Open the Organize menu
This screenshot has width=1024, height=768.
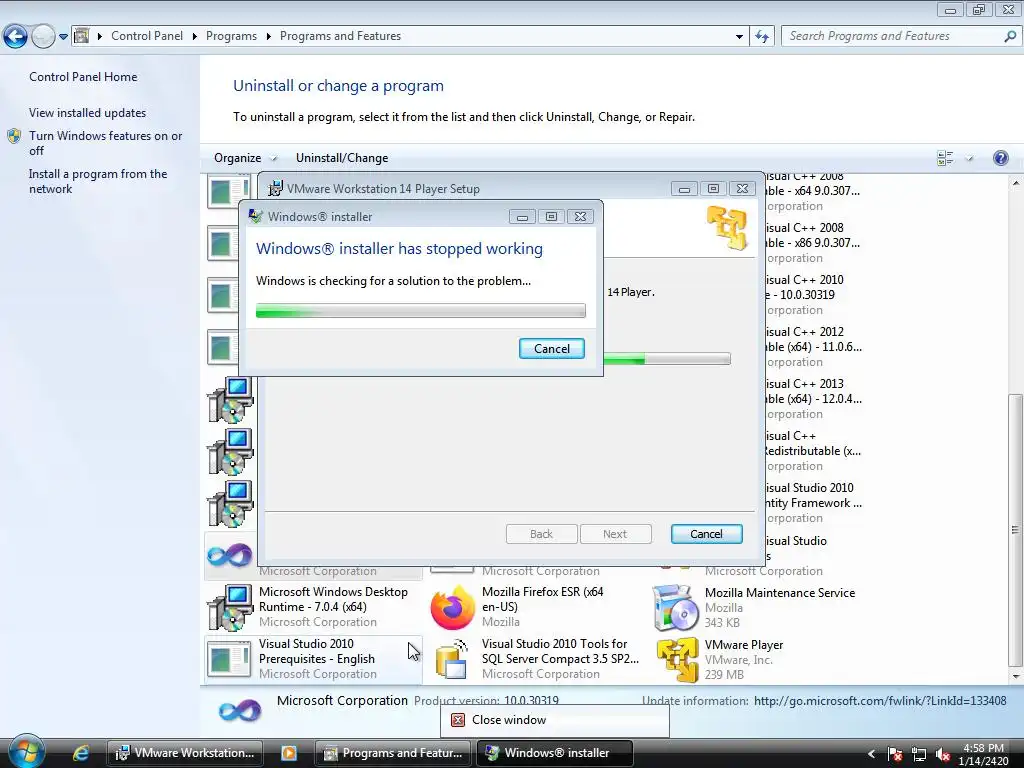(x=245, y=158)
